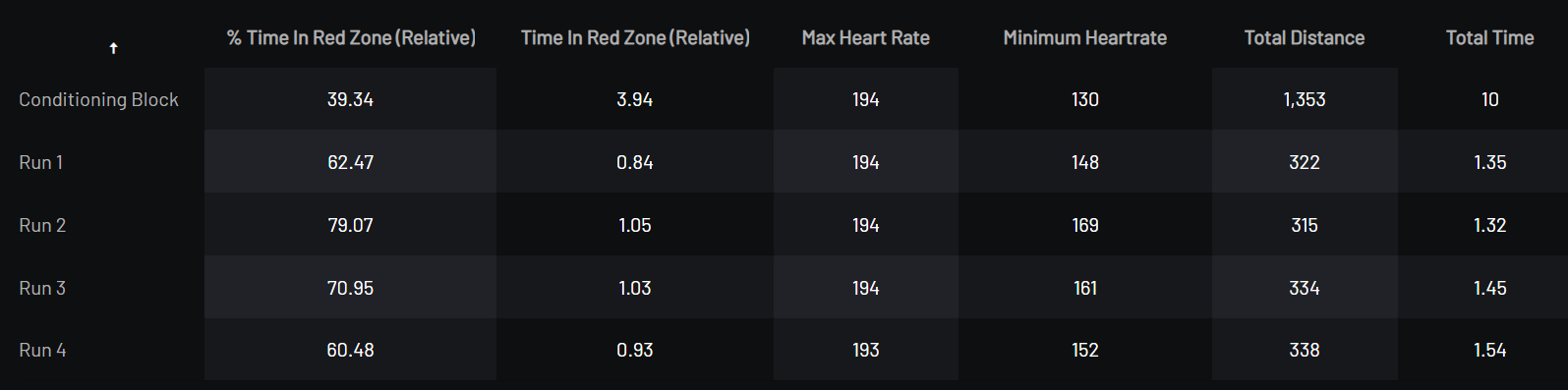Select the Run 4 row label

[x=42, y=350]
